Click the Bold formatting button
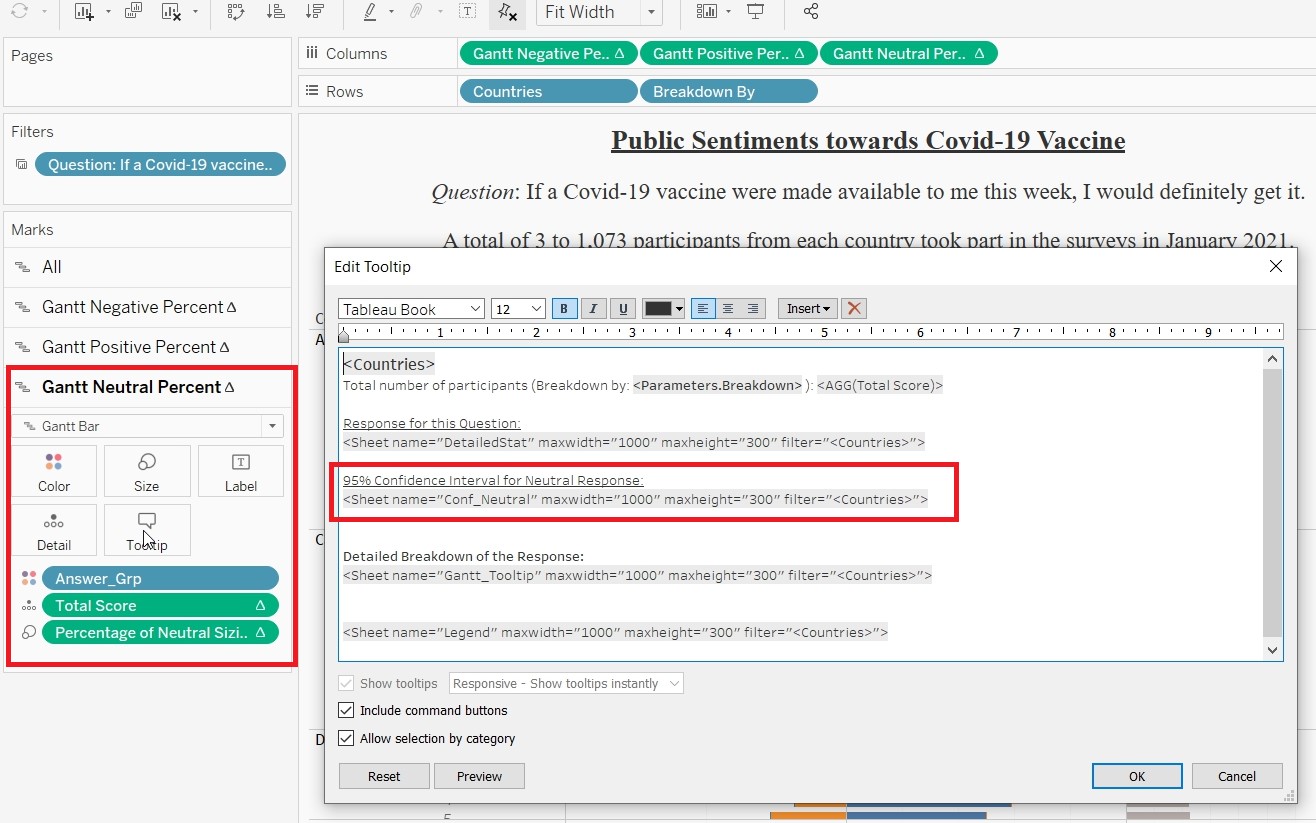This screenshot has height=823, width=1316. (564, 309)
